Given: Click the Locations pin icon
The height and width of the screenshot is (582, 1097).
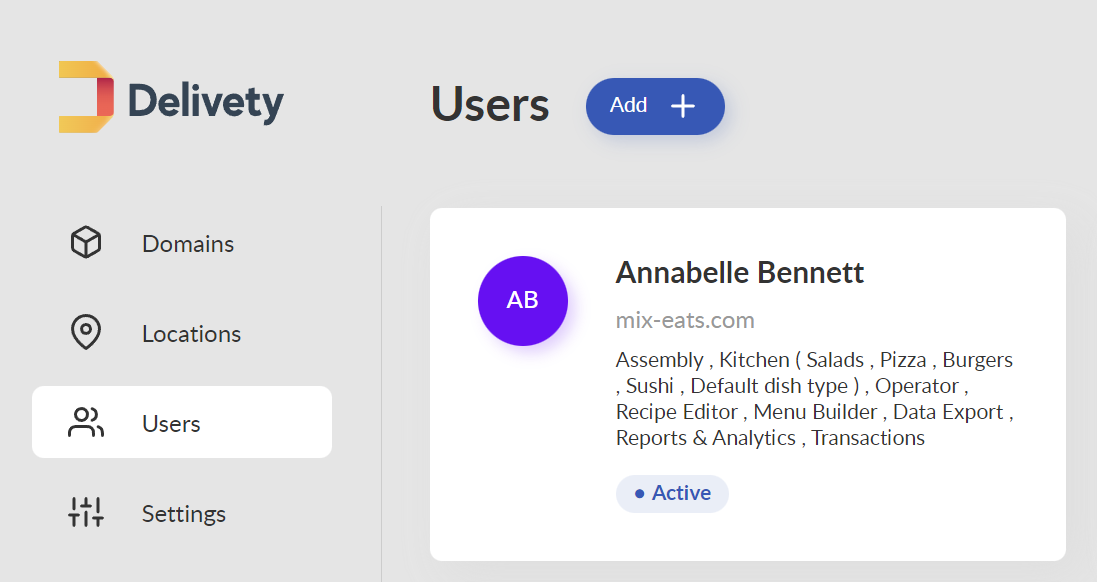Looking at the screenshot, I should click(86, 332).
